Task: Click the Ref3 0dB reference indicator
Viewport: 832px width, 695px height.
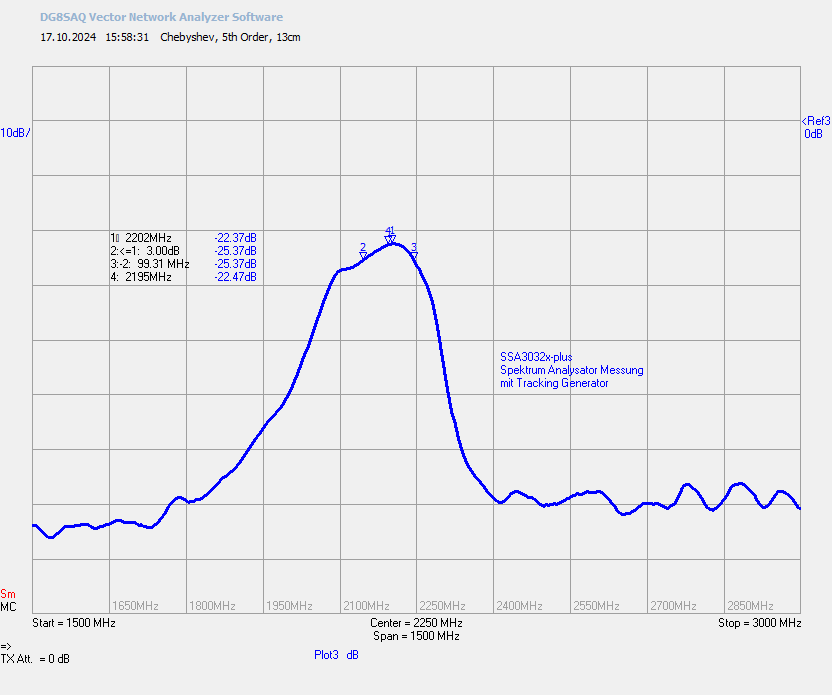Action: (816, 127)
